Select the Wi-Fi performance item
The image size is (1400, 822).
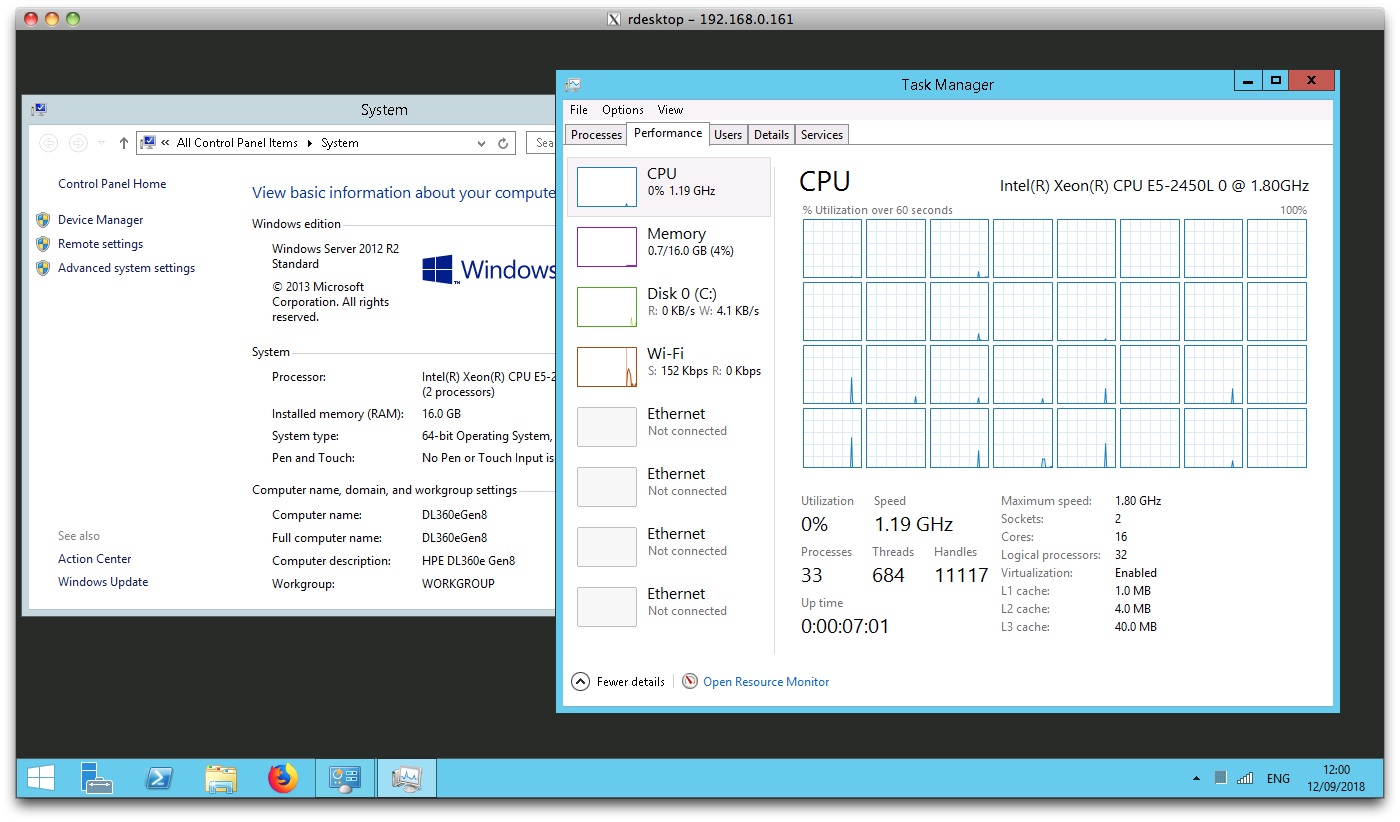[x=669, y=367]
